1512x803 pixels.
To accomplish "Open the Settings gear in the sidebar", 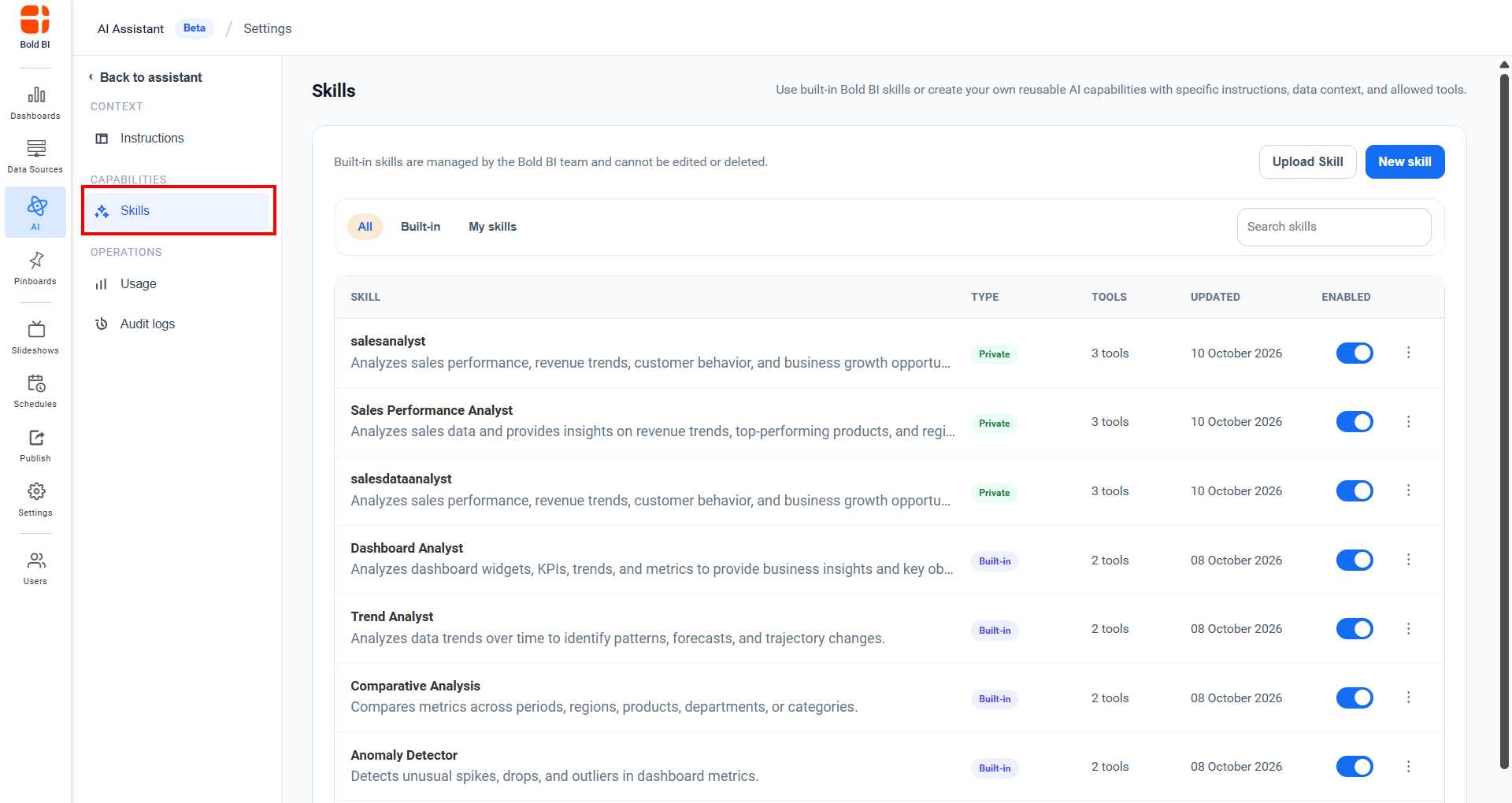I will [35, 500].
